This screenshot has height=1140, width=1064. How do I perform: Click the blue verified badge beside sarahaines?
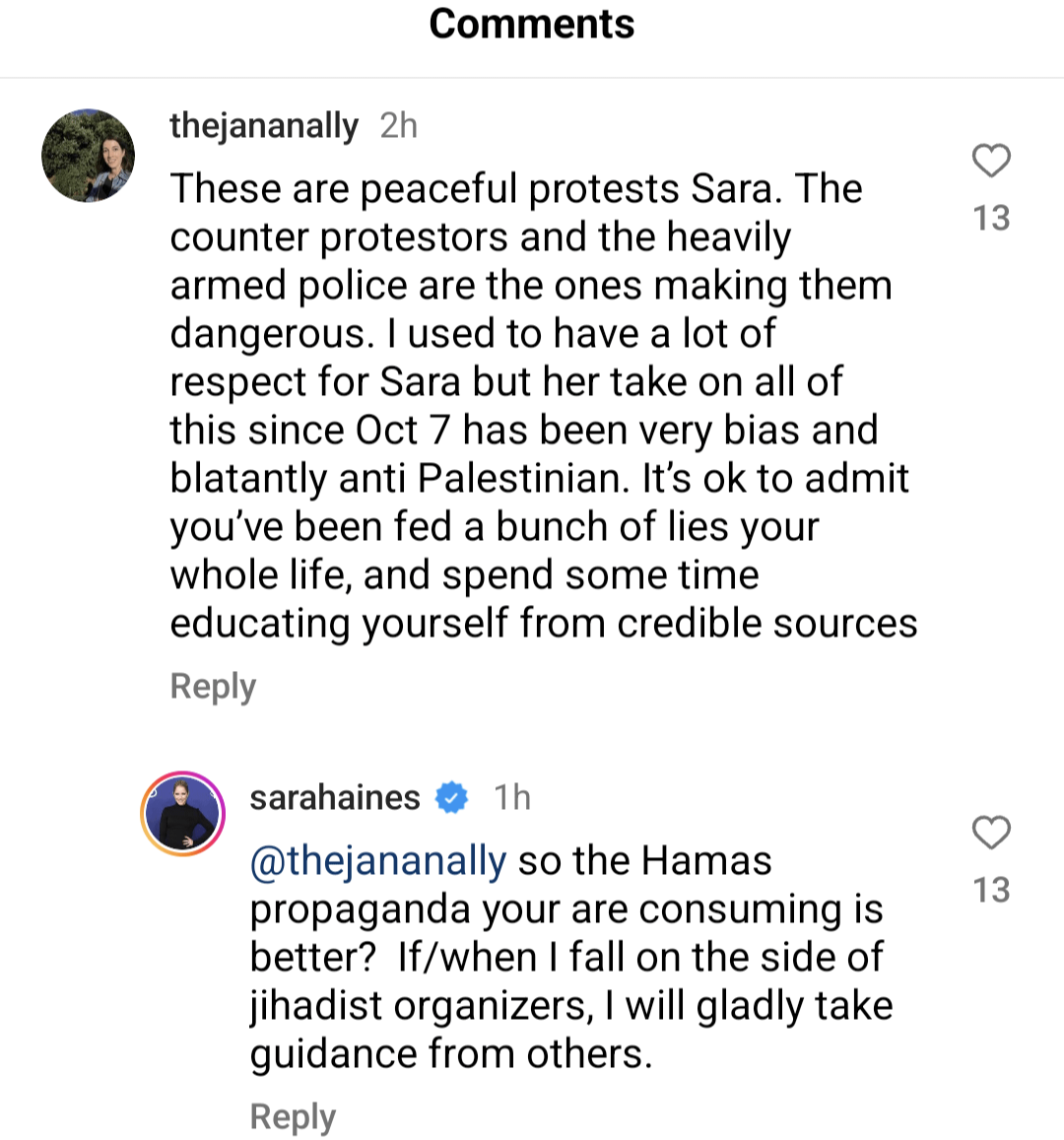pos(451,797)
